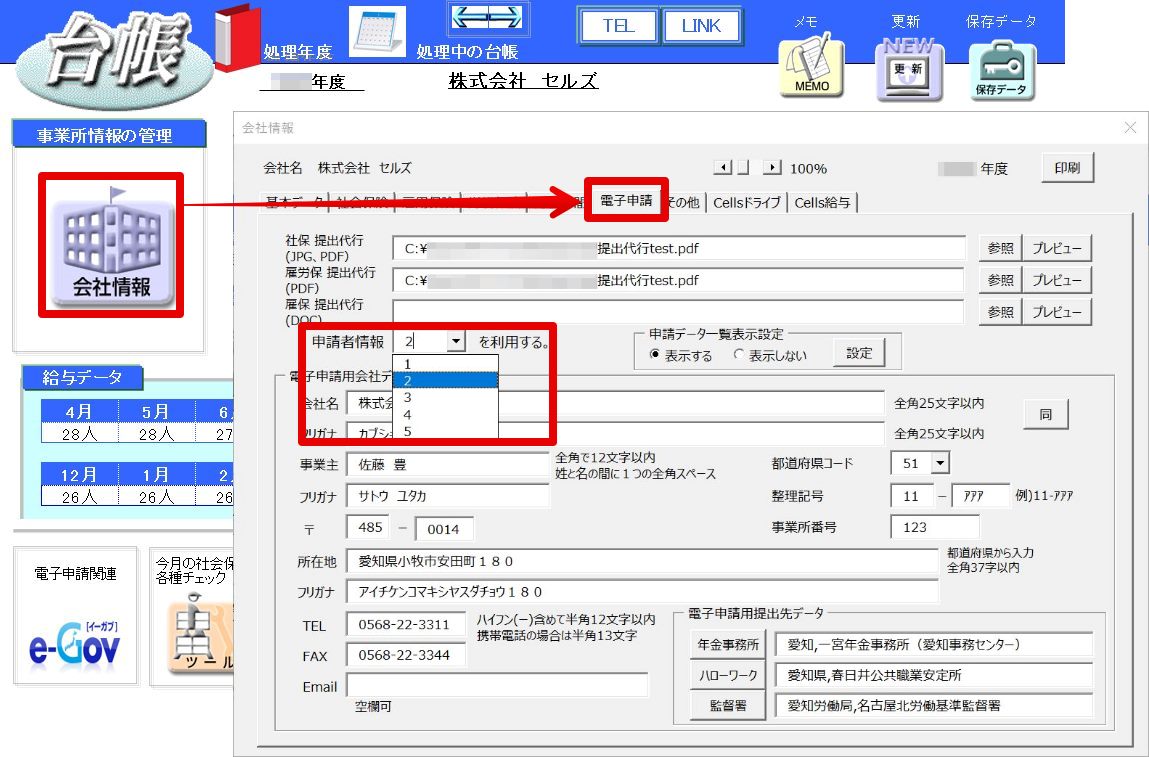The height and width of the screenshot is (757, 1149).
Task: Click the LINK button
Action: (x=701, y=26)
